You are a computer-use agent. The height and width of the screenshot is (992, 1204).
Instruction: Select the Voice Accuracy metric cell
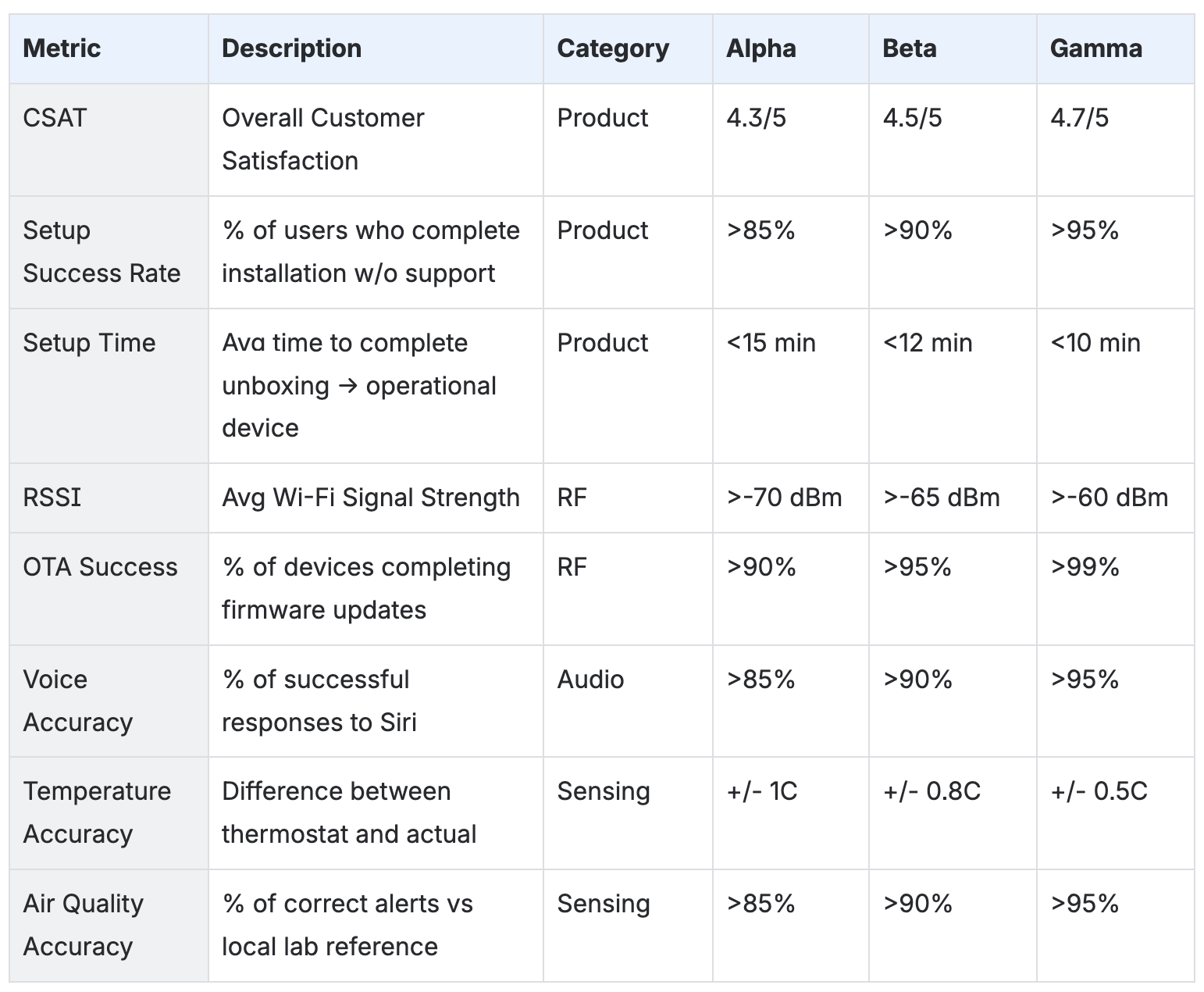pyautogui.click(x=77, y=701)
